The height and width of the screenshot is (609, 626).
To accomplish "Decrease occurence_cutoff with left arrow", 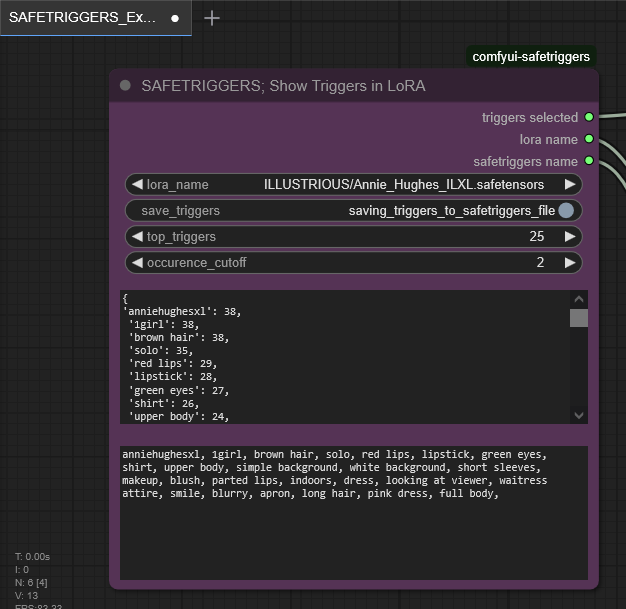I will click(137, 262).
